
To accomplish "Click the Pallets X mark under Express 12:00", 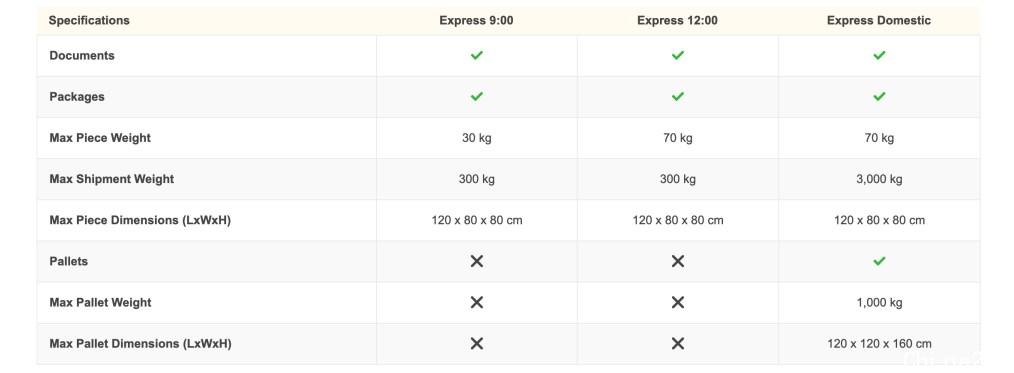I will pyautogui.click(x=678, y=261).
